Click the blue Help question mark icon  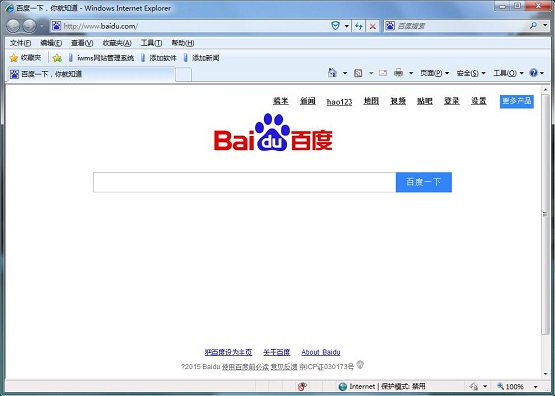click(533, 73)
